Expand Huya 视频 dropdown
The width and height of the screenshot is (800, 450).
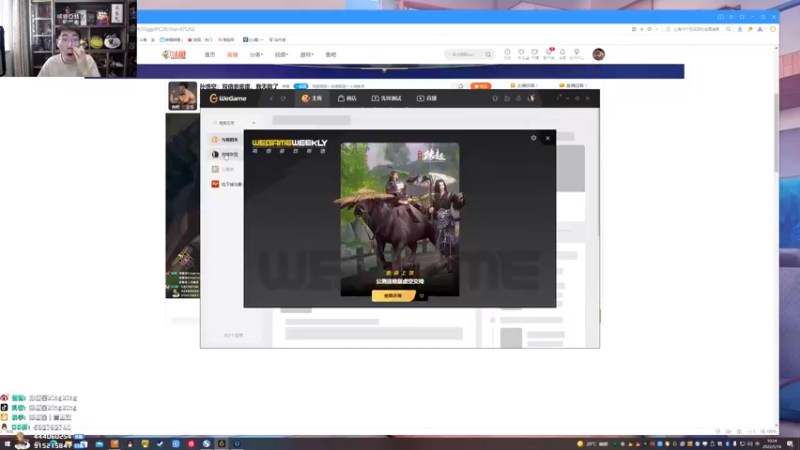click(x=281, y=55)
